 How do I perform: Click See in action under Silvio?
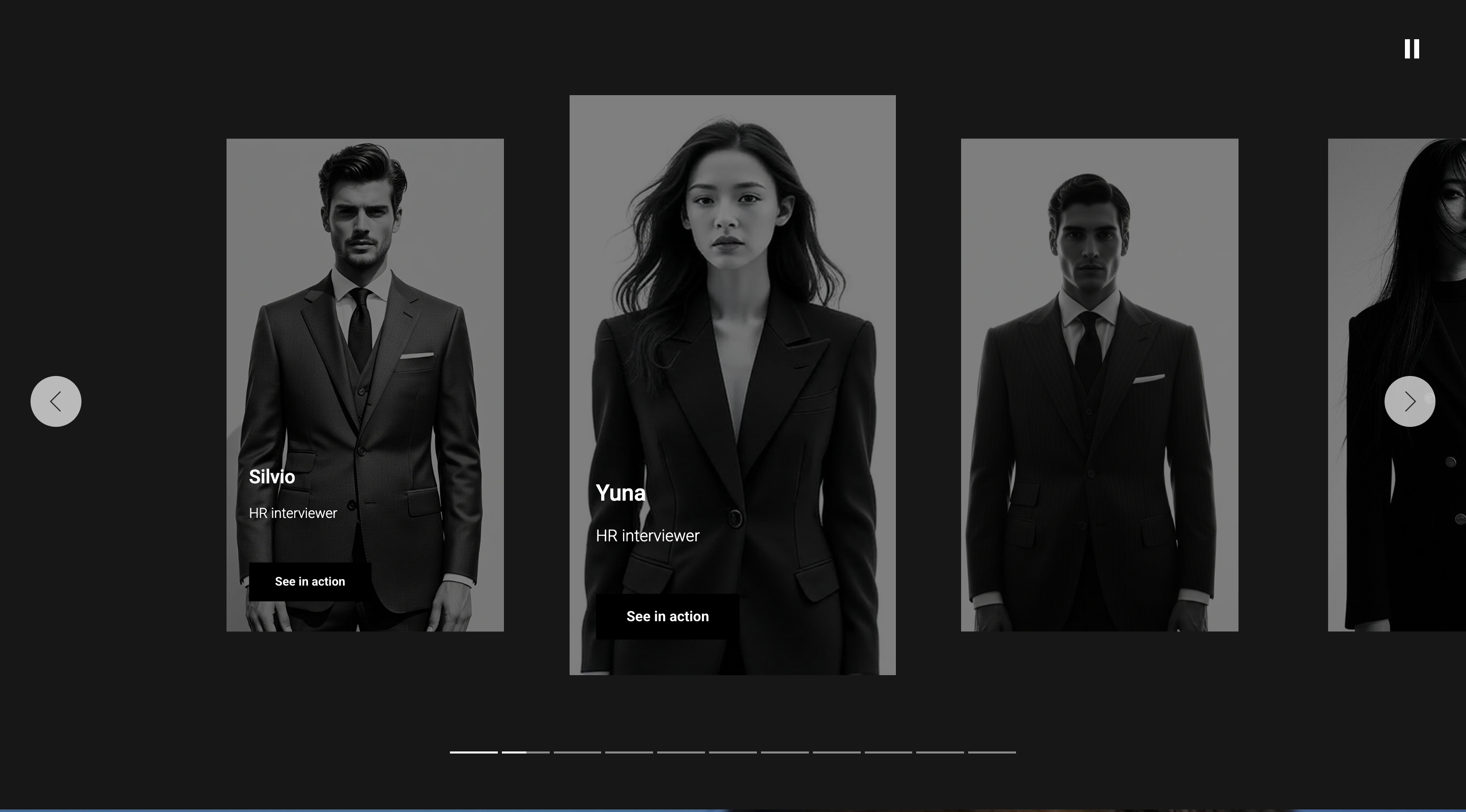click(310, 581)
